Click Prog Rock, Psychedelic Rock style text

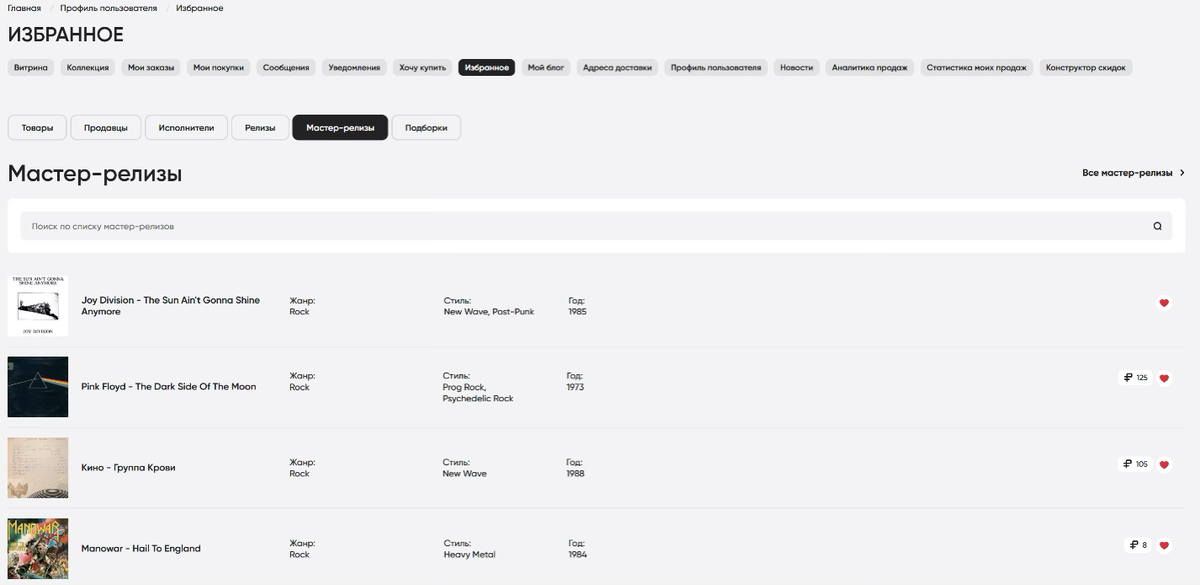tap(478, 393)
